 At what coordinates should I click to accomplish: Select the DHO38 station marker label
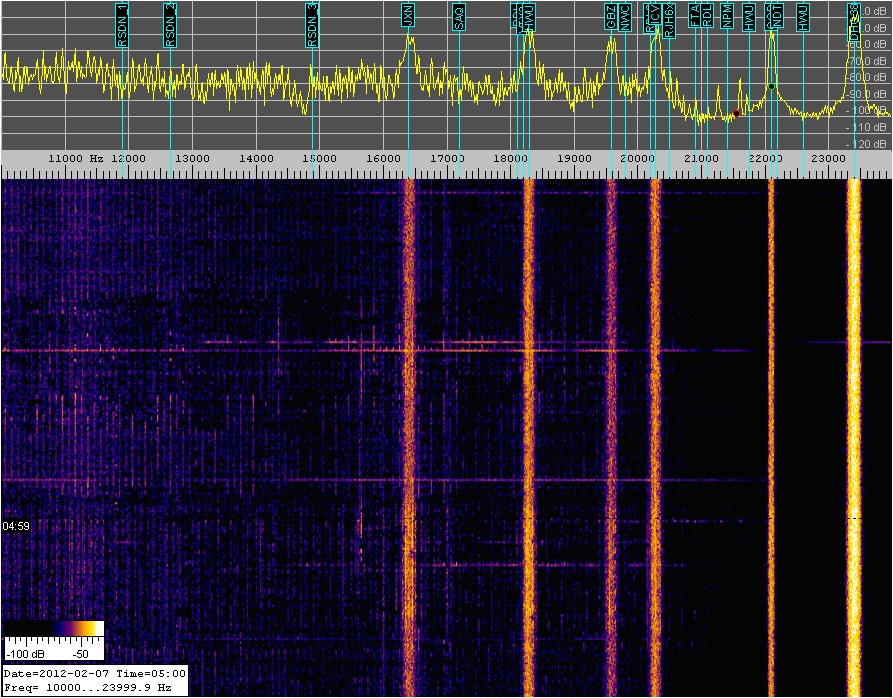[x=854, y=22]
